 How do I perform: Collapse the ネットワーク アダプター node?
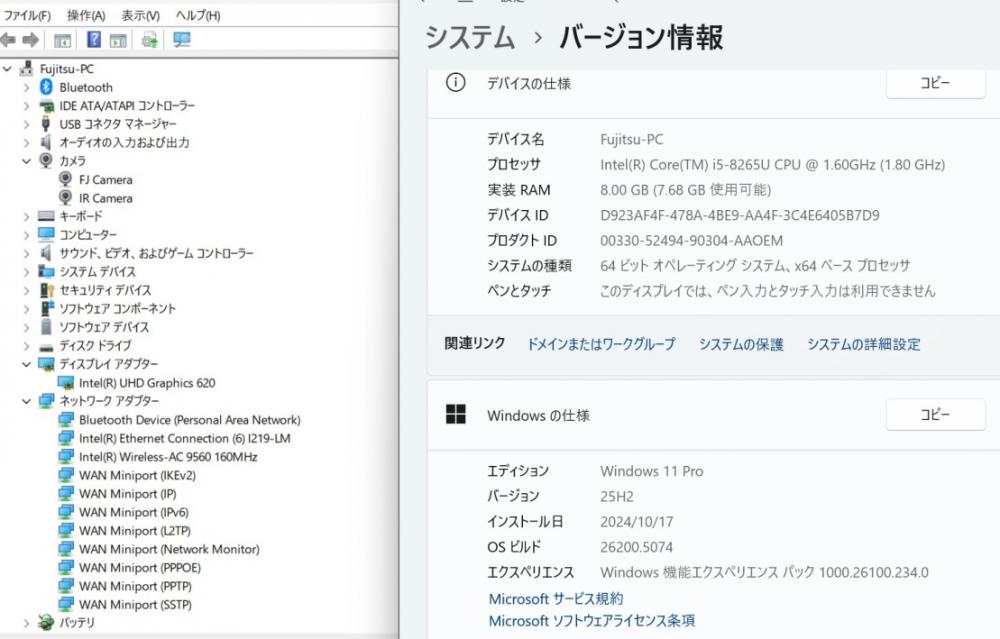[x=27, y=401]
